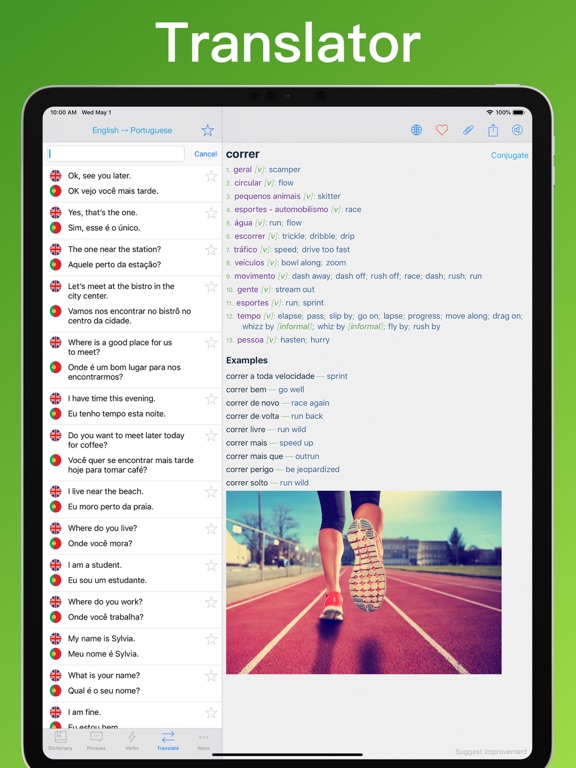Image resolution: width=576 pixels, height=768 pixels.
Task: Tap the example "be jeopardized"
Action: point(312,469)
